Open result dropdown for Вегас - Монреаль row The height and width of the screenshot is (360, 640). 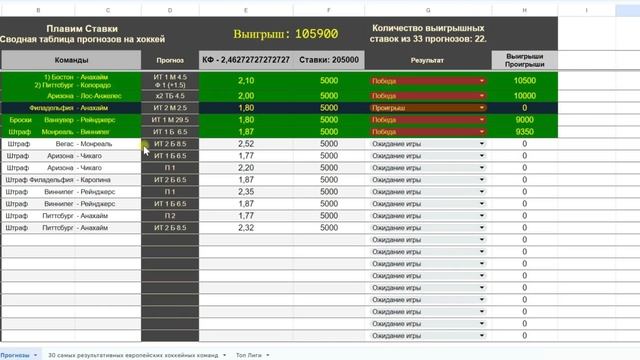pos(482,144)
